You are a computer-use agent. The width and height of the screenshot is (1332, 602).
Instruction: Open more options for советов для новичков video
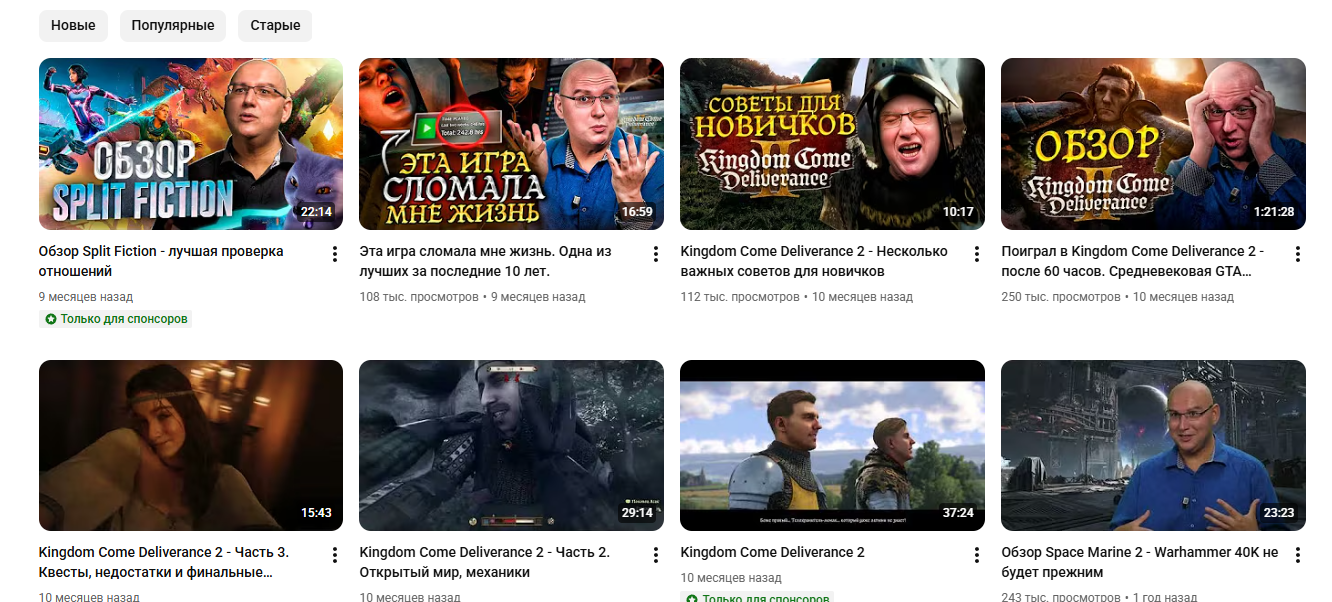(977, 254)
